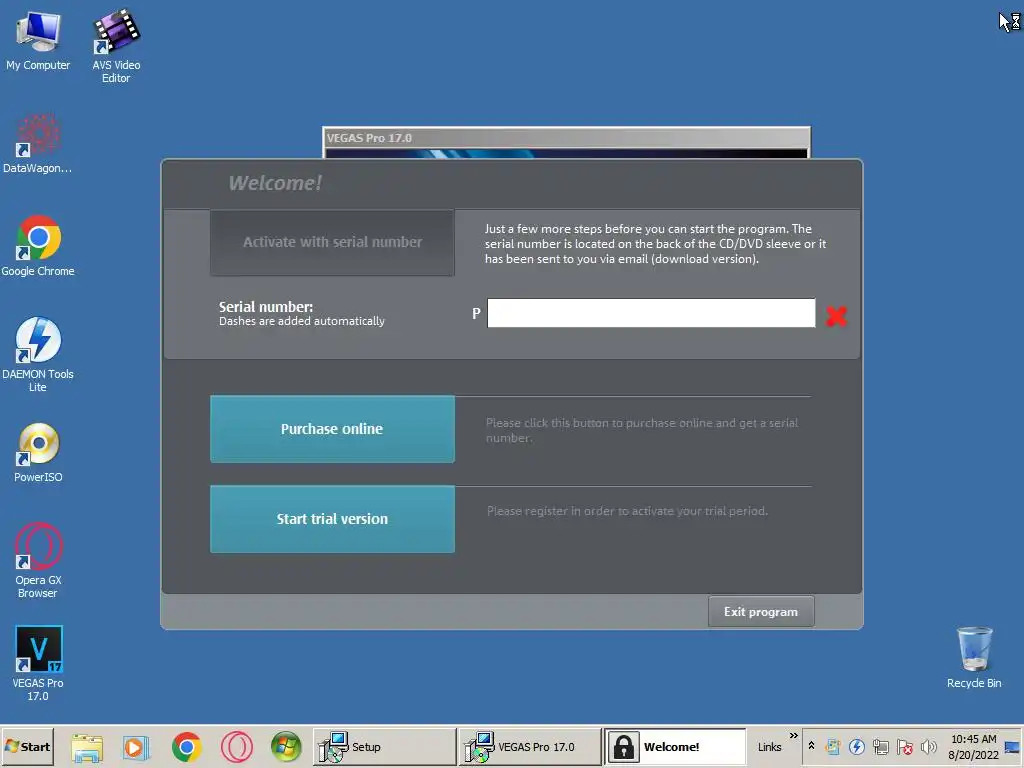Open the security alert red shield tray icon
The width and height of the screenshot is (1024, 768).
click(x=904, y=746)
